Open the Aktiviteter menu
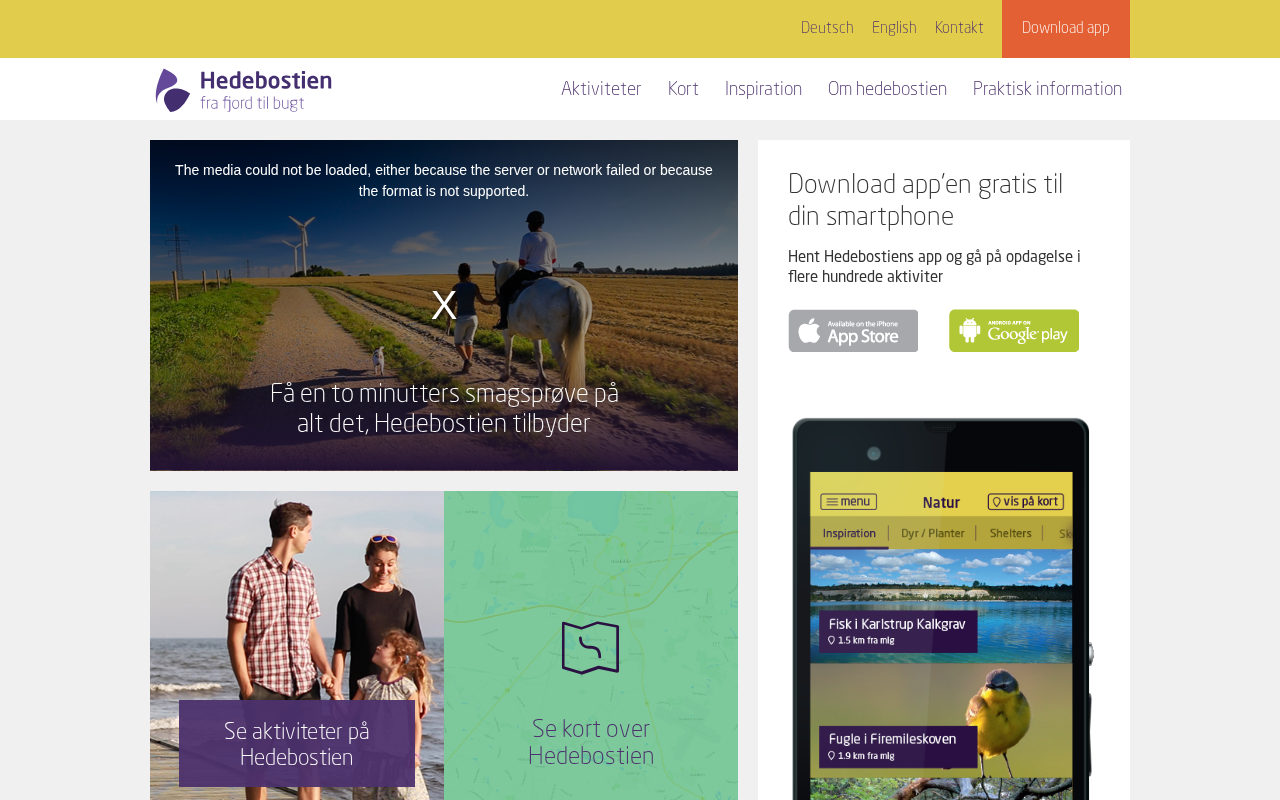The width and height of the screenshot is (1280, 800). coord(601,90)
